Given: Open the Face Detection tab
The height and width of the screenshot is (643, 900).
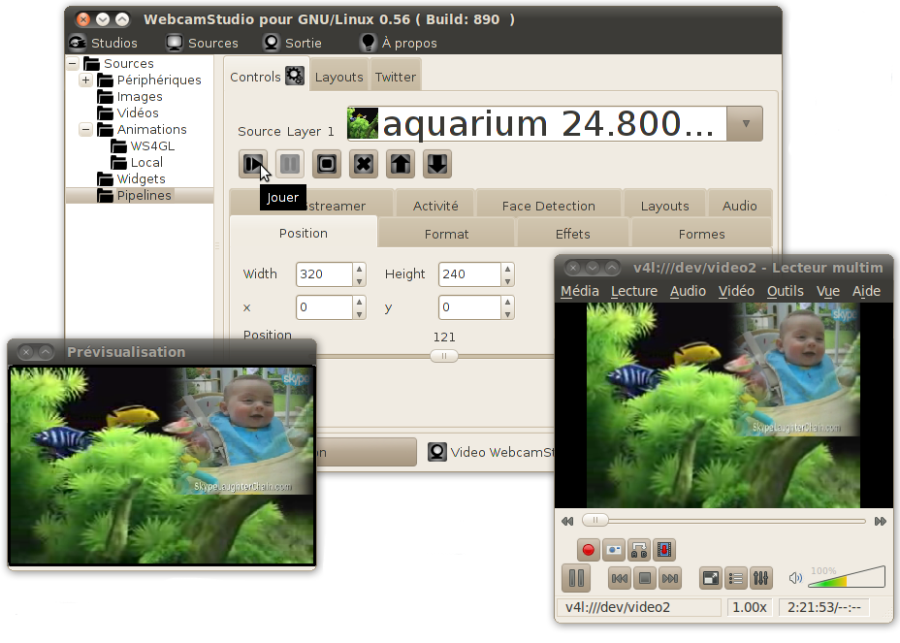Looking at the screenshot, I should point(549,206).
